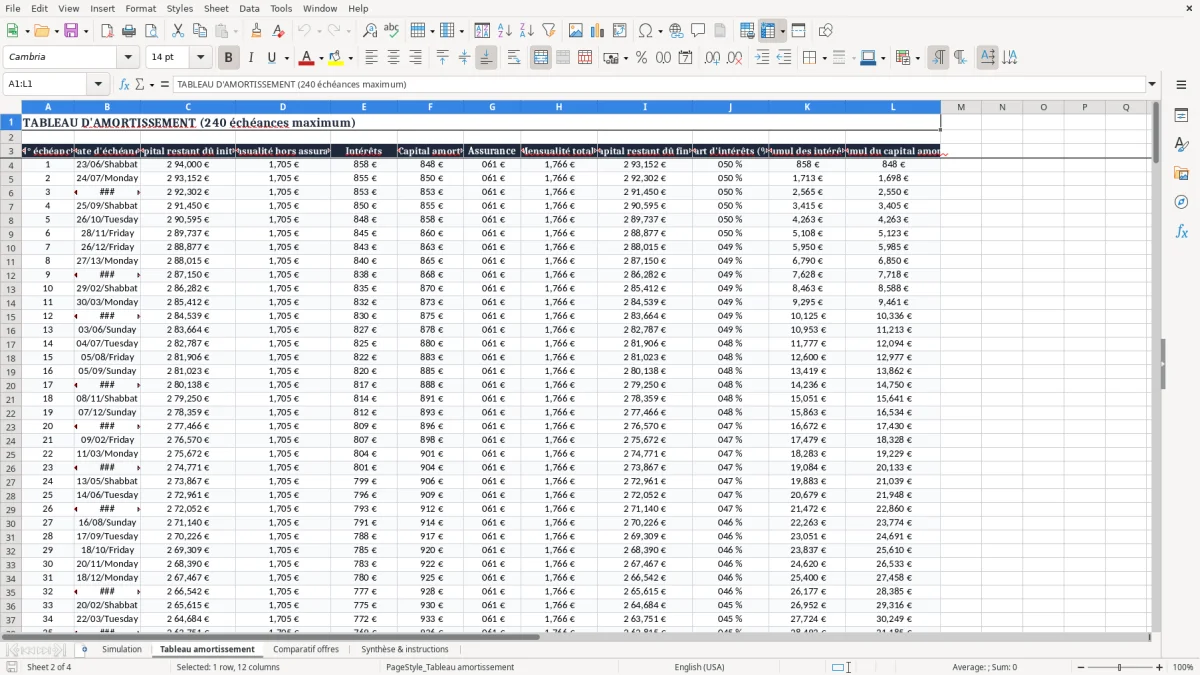
Task: Open the font color dropdown arrow
Action: click(320, 58)
